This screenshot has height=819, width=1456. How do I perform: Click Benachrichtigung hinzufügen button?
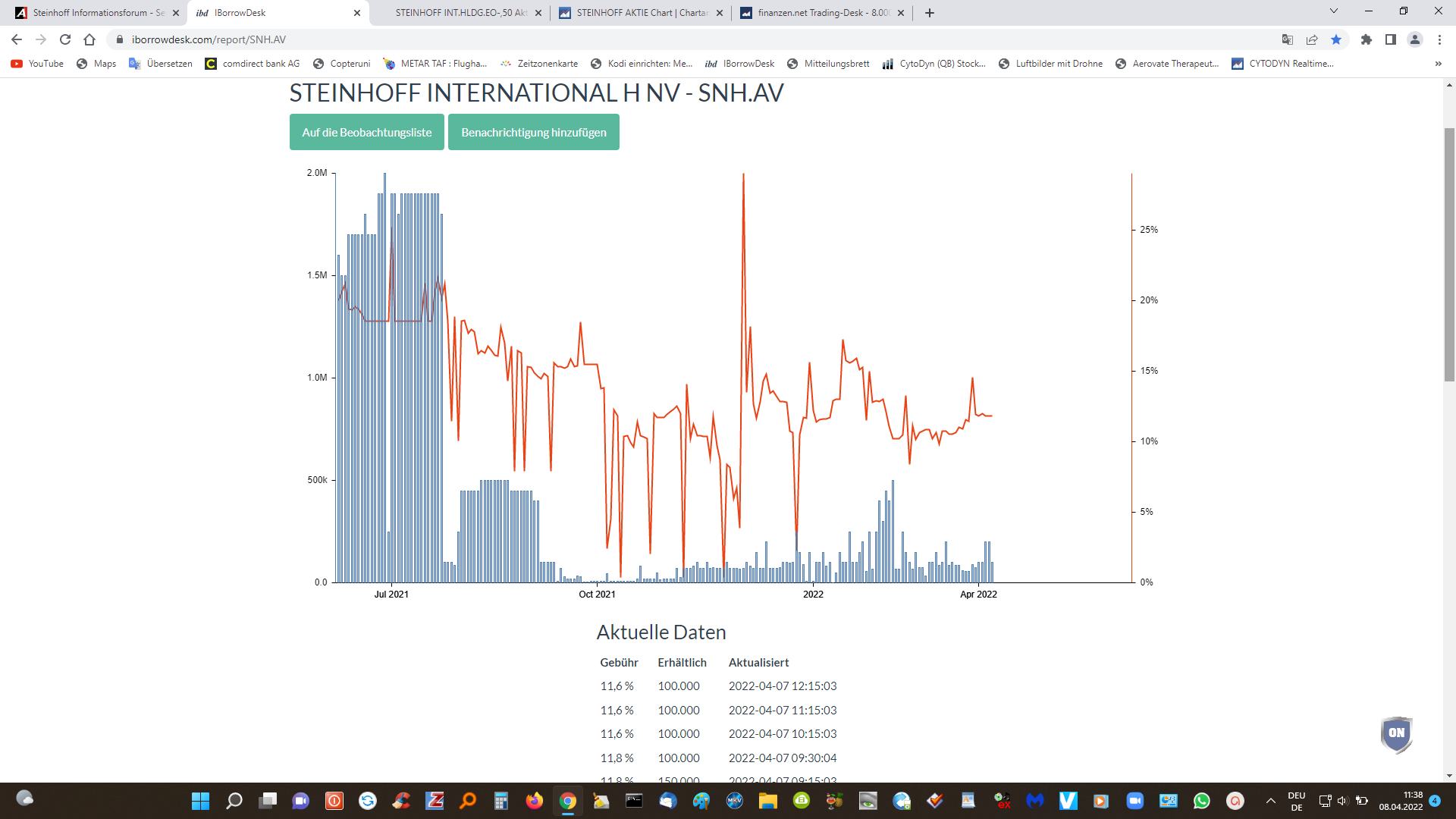[534, 132]
